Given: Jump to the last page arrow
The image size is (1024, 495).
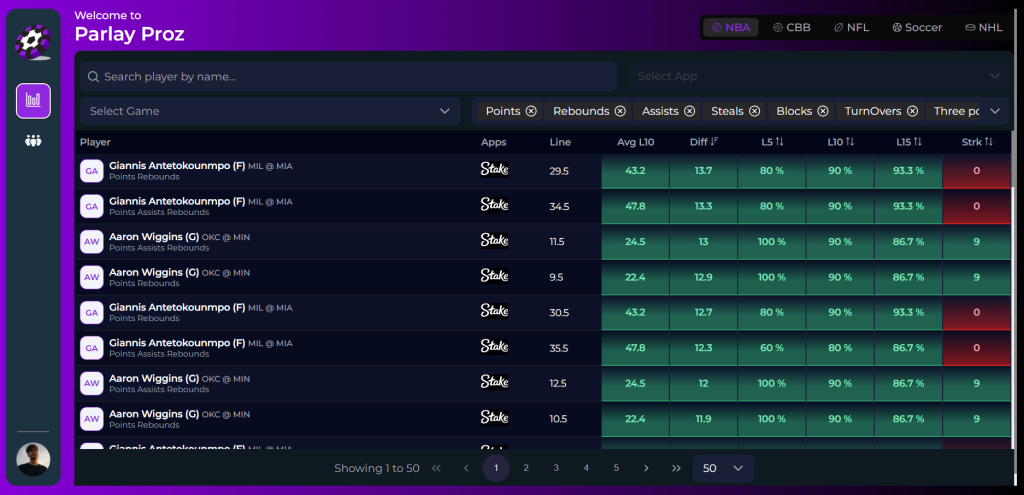Looking at the screenshot, I should click(x=676, y=468).
